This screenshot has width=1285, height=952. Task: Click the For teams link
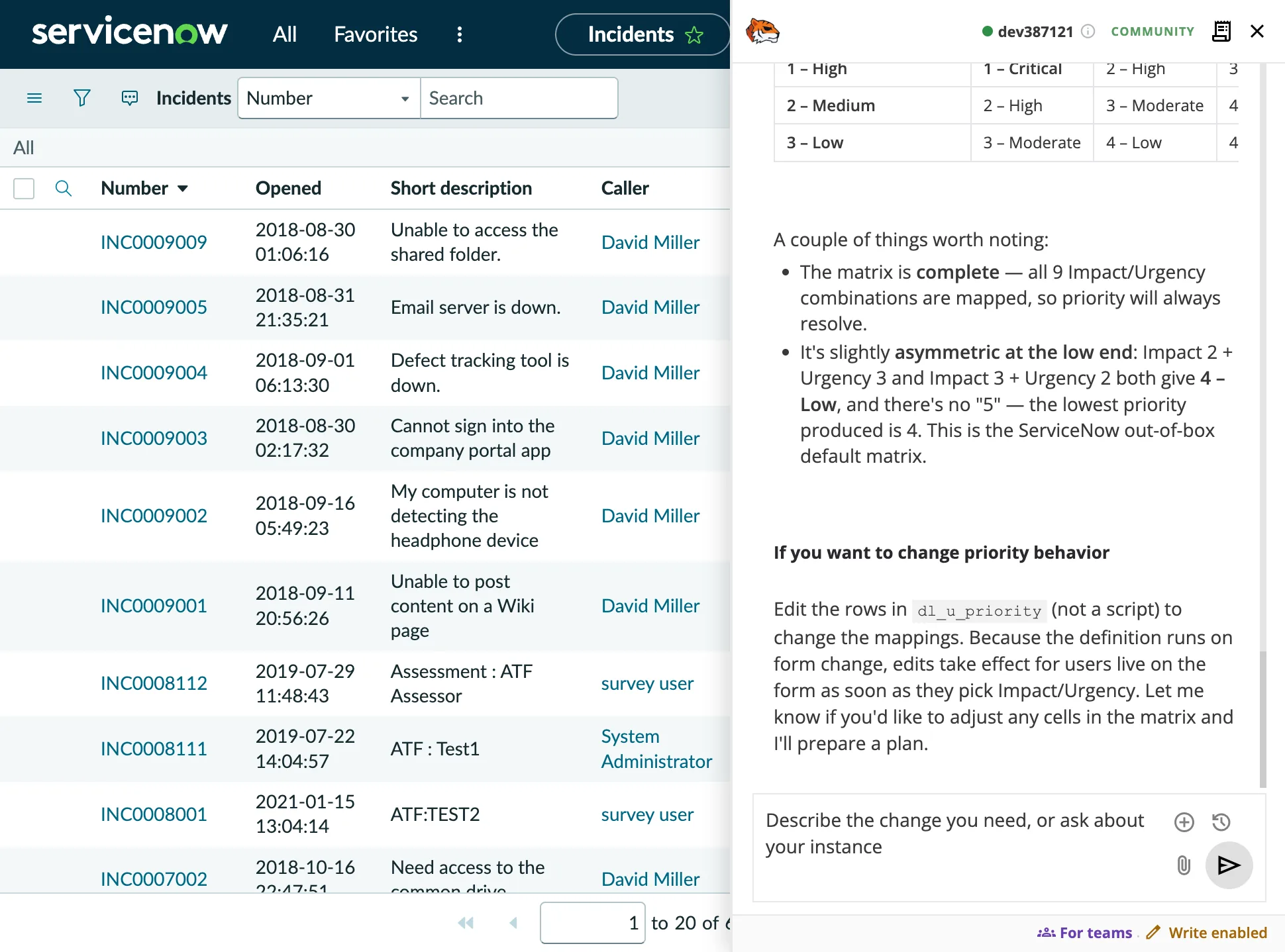coord(1085,932)
